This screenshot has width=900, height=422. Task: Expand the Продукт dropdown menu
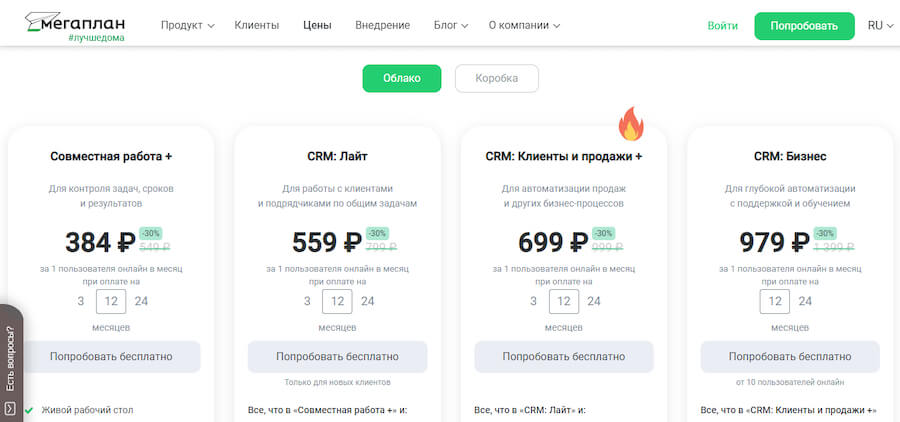[187, 26]
